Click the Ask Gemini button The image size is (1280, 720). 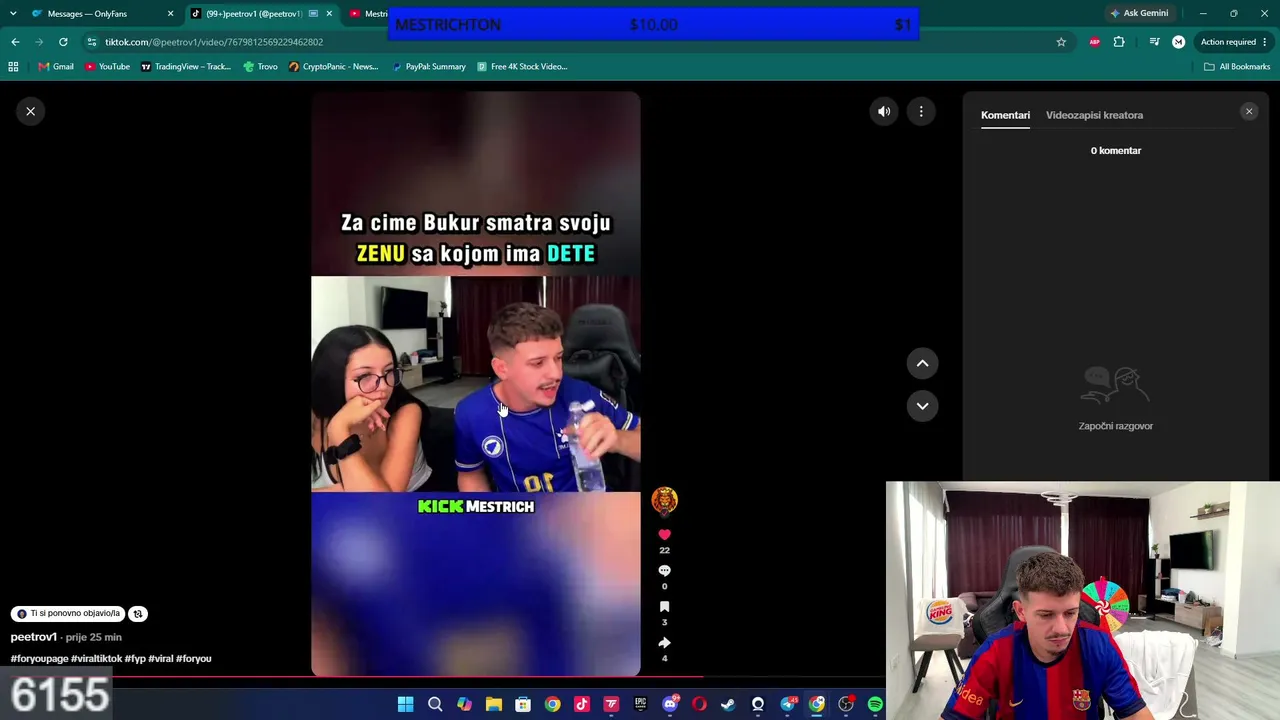[1139, 14]
